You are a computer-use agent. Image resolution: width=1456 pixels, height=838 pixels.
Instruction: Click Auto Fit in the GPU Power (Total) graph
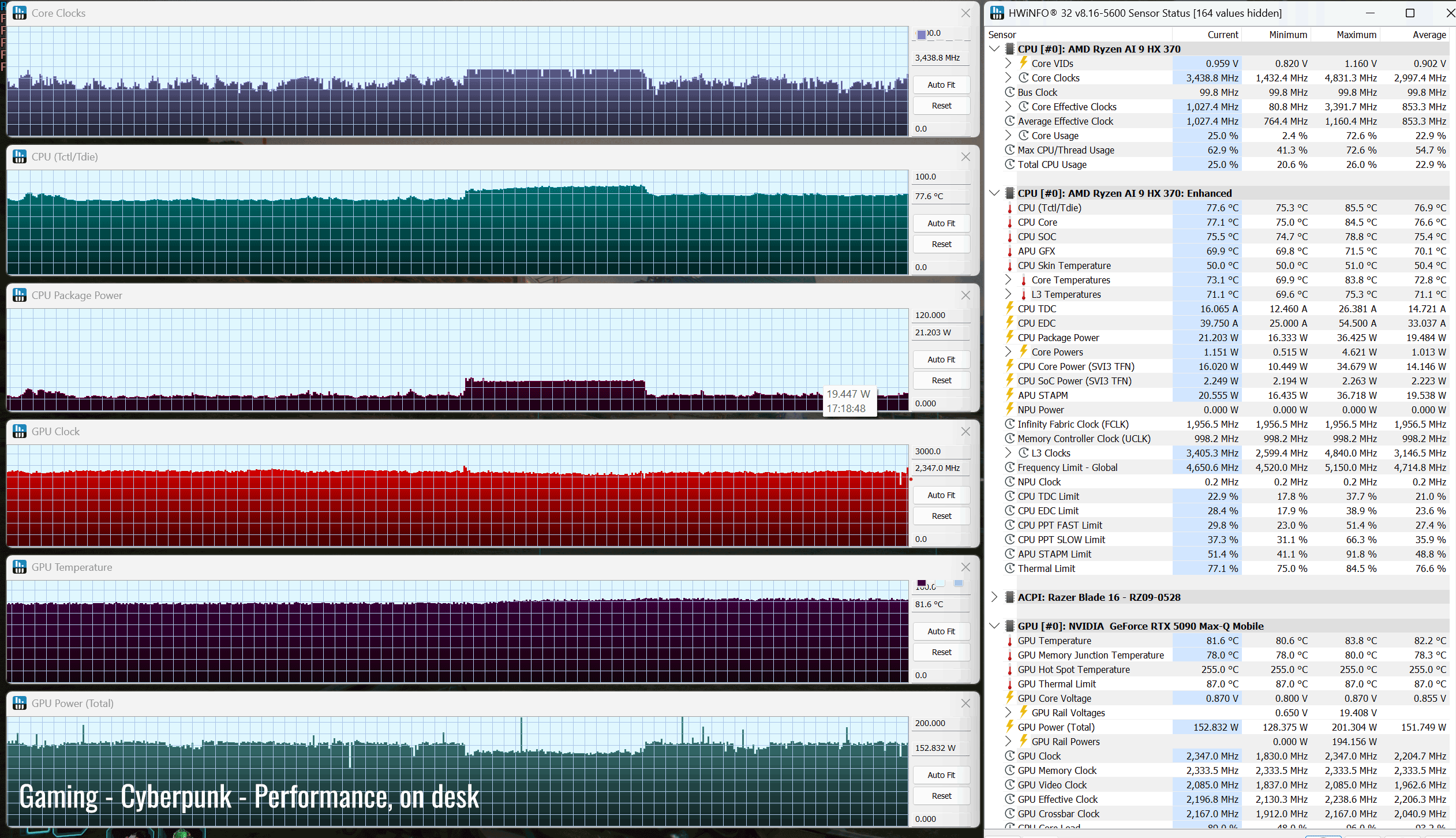pos(941,775)
